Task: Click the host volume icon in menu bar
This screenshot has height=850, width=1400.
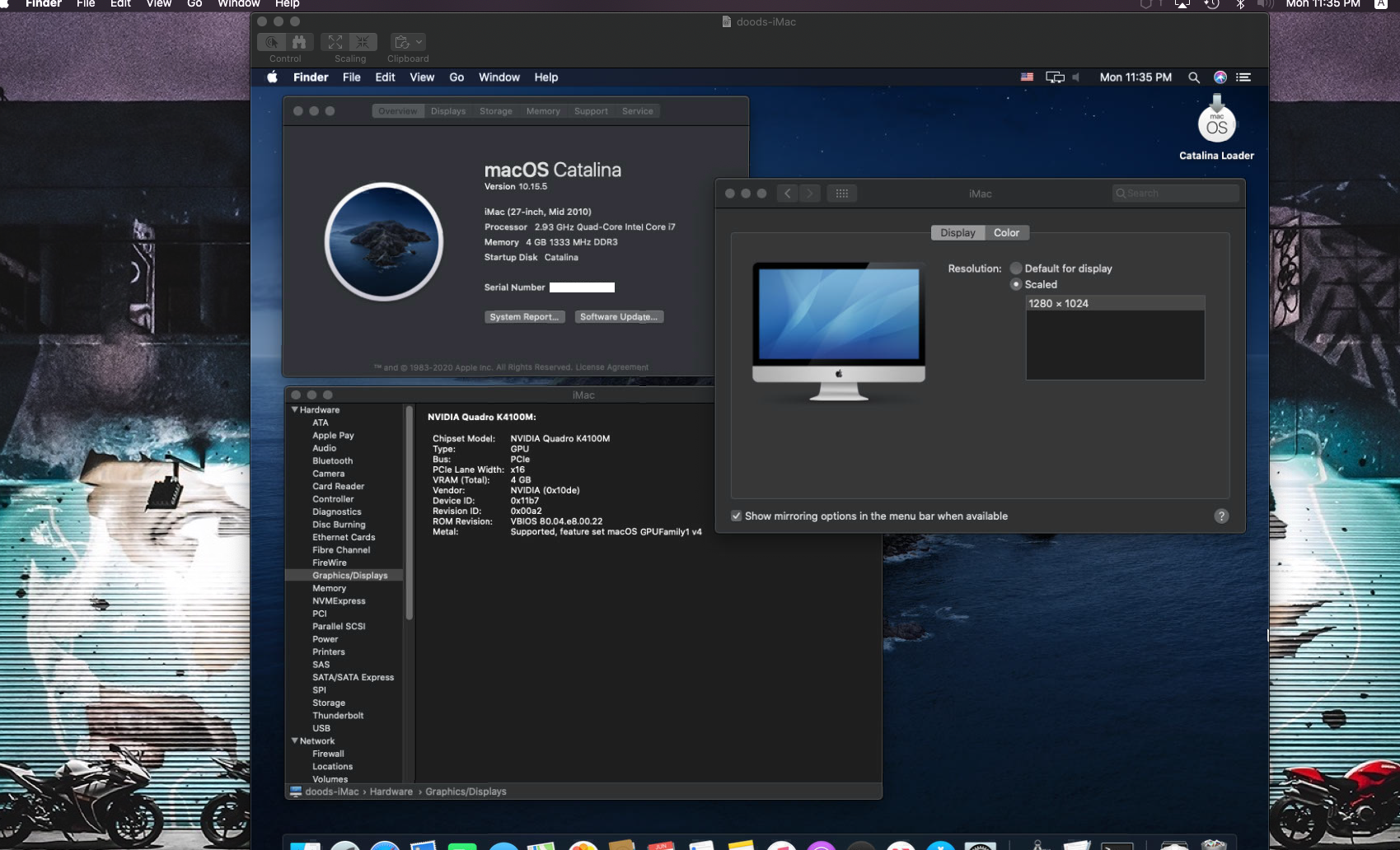Action: point(1265,4)
